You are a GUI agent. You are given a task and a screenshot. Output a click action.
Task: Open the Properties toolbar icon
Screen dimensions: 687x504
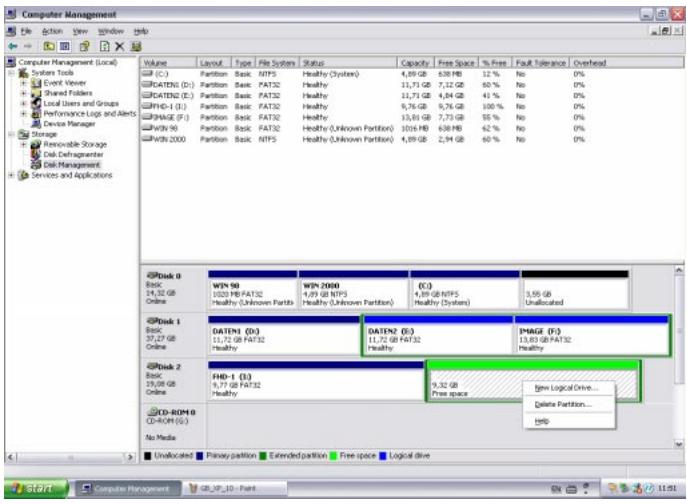(x=85, y=46)
